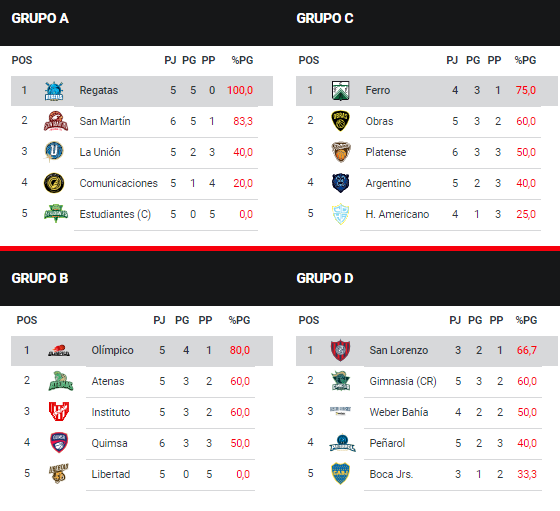
Task: Click the Boca Jrs. CABJ badge
Action: (340, 474)
